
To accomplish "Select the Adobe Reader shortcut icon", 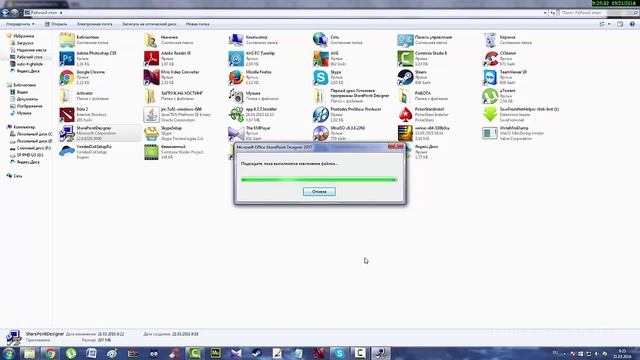I will tap(151, 58).
